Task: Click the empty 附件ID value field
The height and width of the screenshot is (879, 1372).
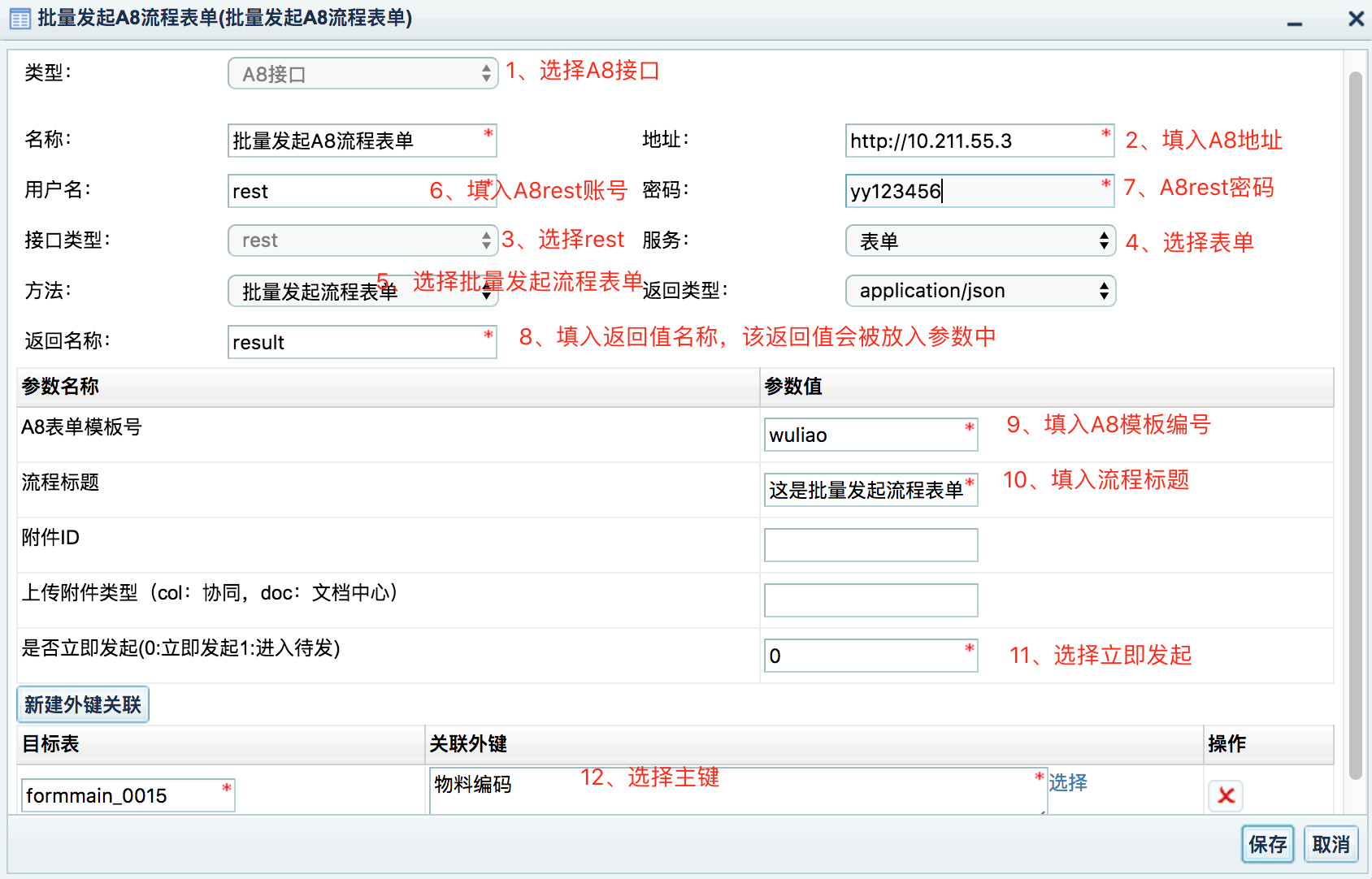Action: pyautogui.click(x=871, y=545)
